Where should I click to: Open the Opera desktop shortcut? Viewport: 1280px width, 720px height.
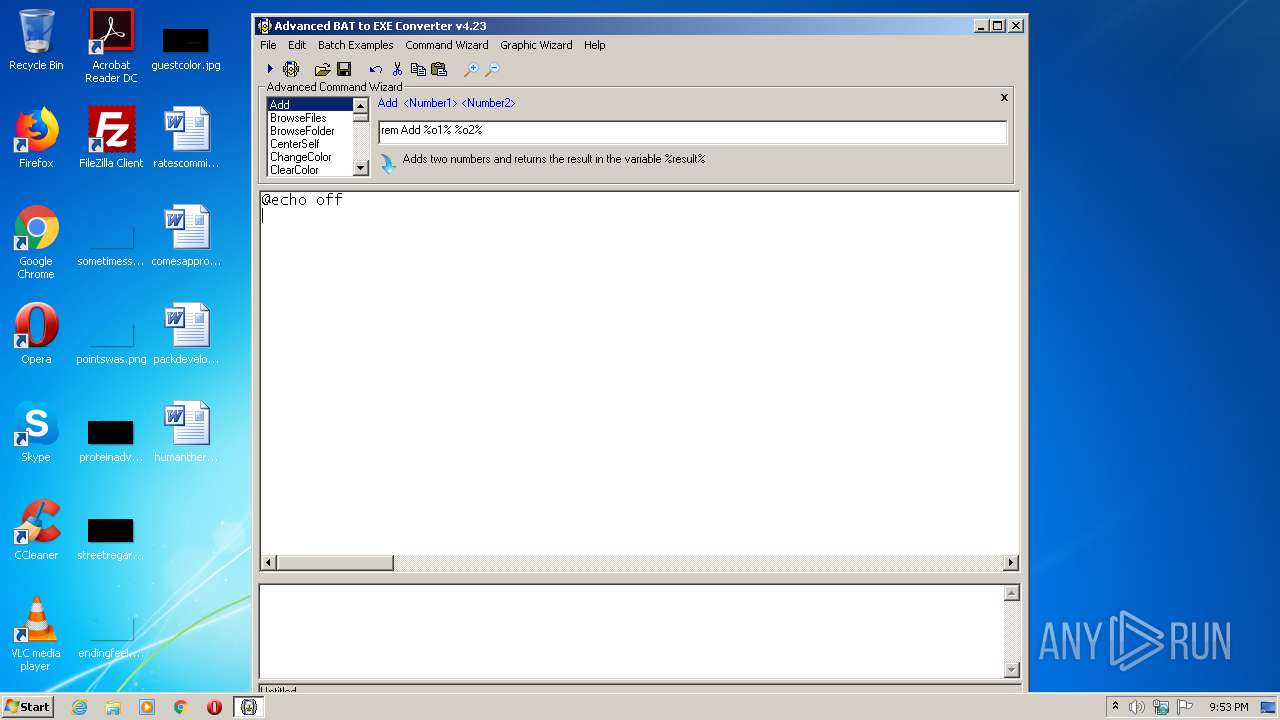tap(36, 334)
